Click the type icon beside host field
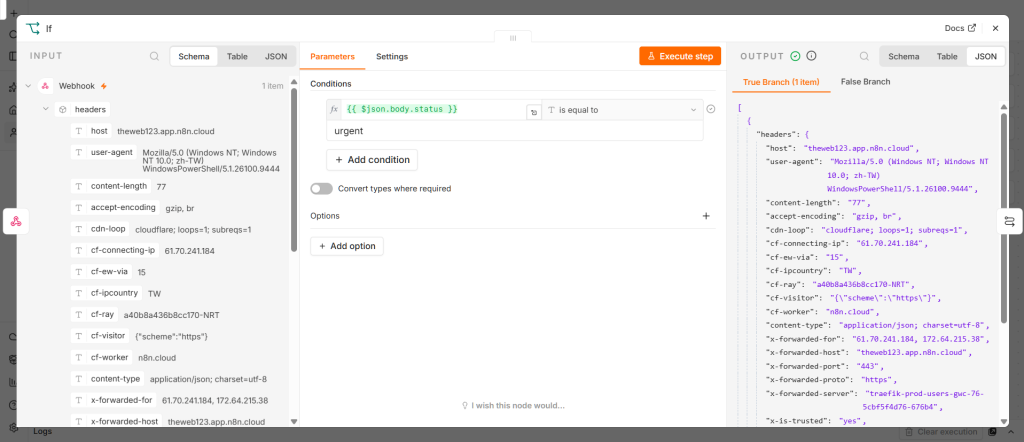 point(79,131)
